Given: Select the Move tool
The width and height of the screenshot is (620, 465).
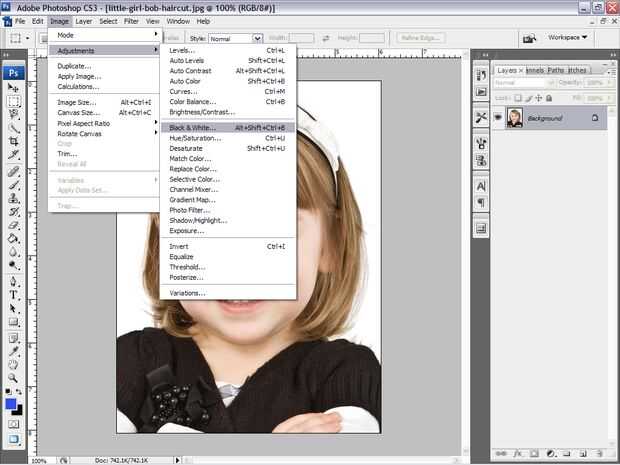Looking at the screenshot, I should [x=13, y=88].
